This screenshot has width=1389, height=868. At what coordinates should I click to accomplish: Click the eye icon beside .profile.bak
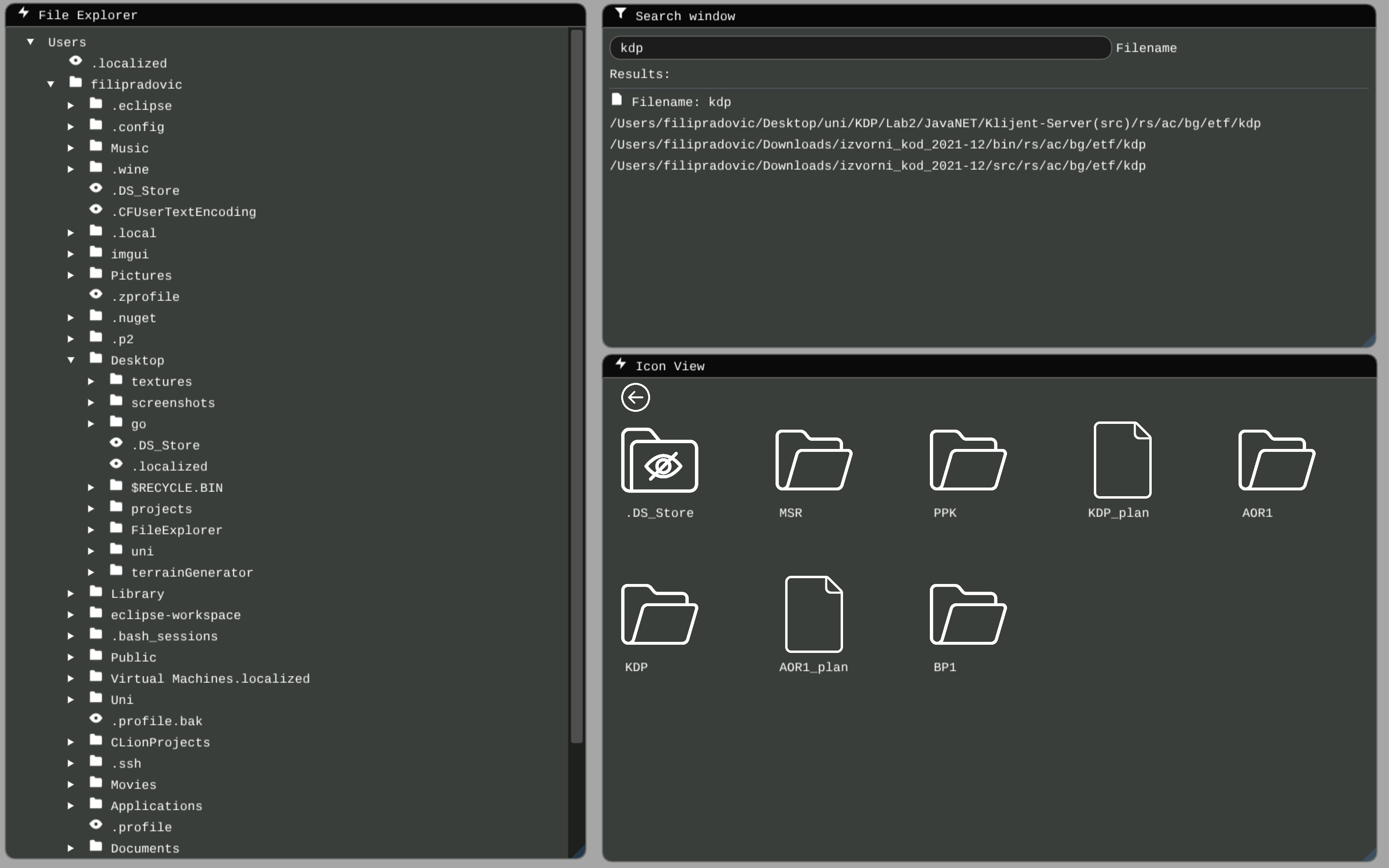[96, 719]
